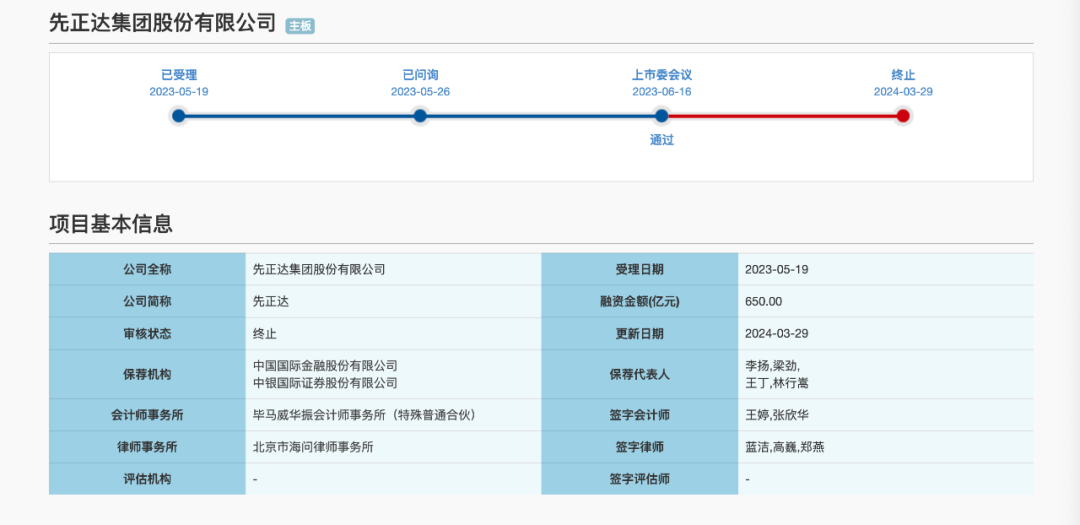Click the 项目基本信息 section heading
This screenshot has height=525, width=1080.
pos(111,224)
